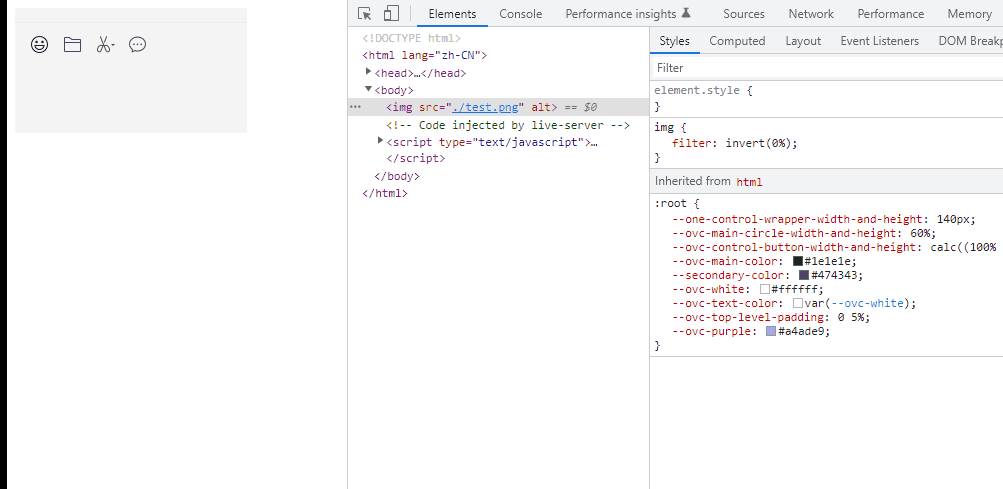This screenshot has height=489, width=1003.
Task: Open the #474343 color swatch
Action: [804, 275]
